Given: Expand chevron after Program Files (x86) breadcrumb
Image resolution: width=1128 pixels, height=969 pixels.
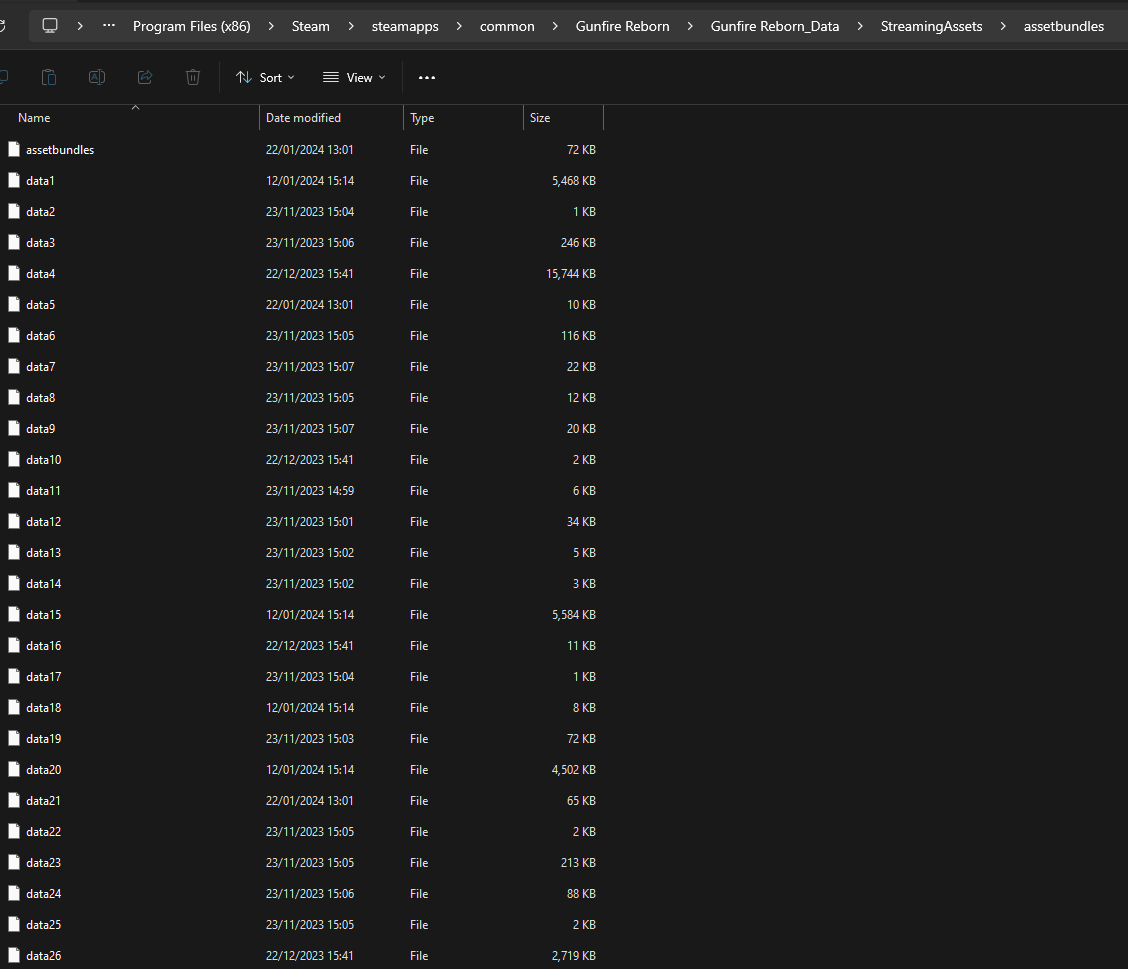Looking at the screenshot, I should pos(271,26).
